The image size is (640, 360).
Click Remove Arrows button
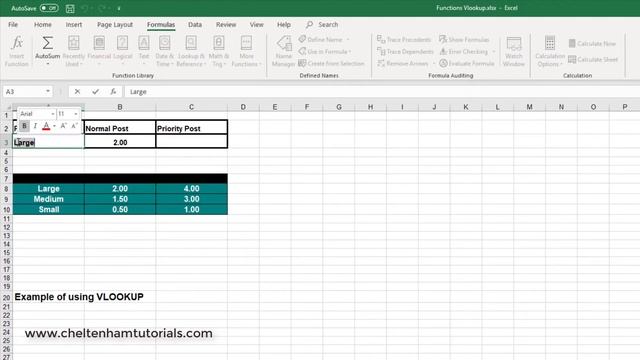[402, 63]
